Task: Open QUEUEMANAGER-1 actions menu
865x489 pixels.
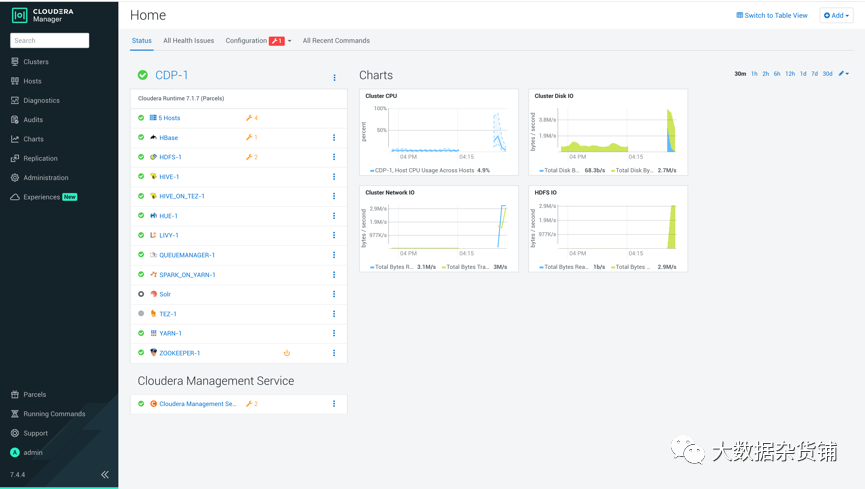Action: (x=334, y=255)
